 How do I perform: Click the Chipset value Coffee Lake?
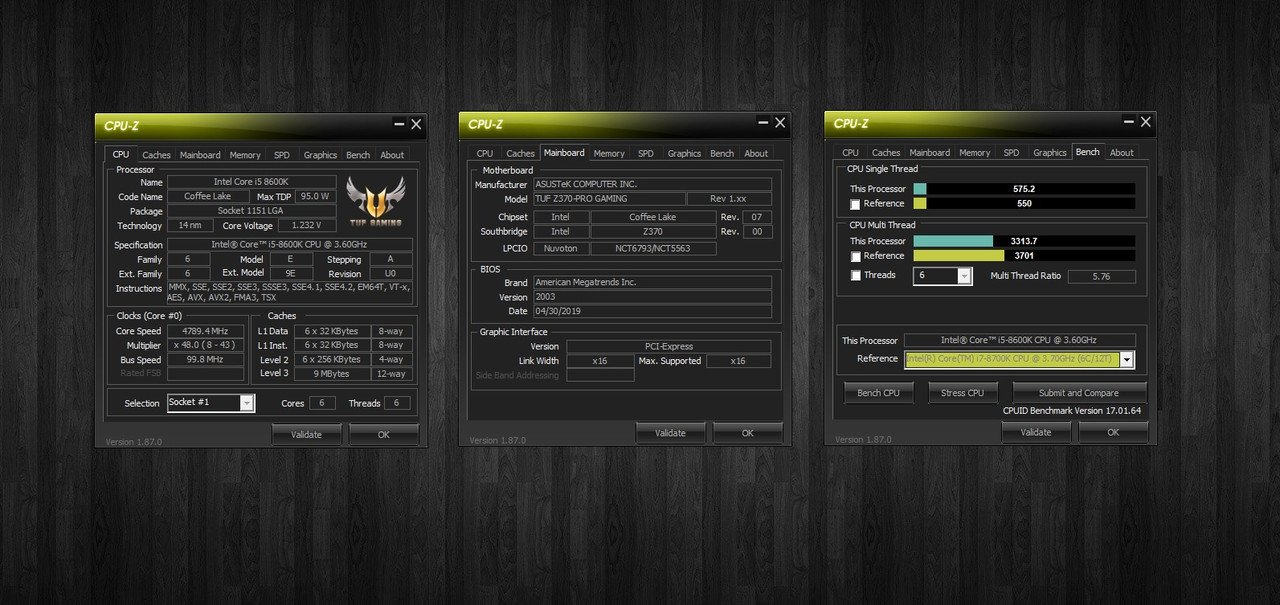tap(652, 217)
